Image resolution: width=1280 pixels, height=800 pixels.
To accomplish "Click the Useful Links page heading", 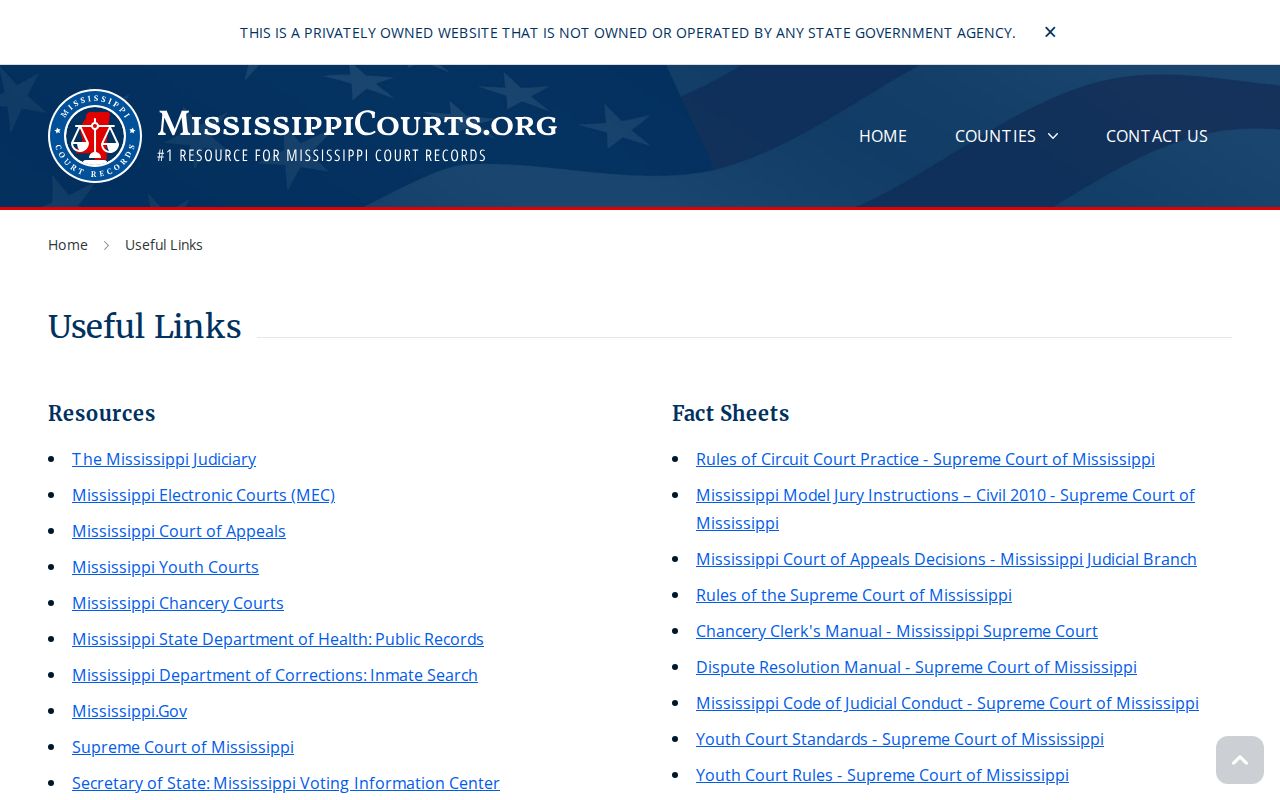I will 145,327.
